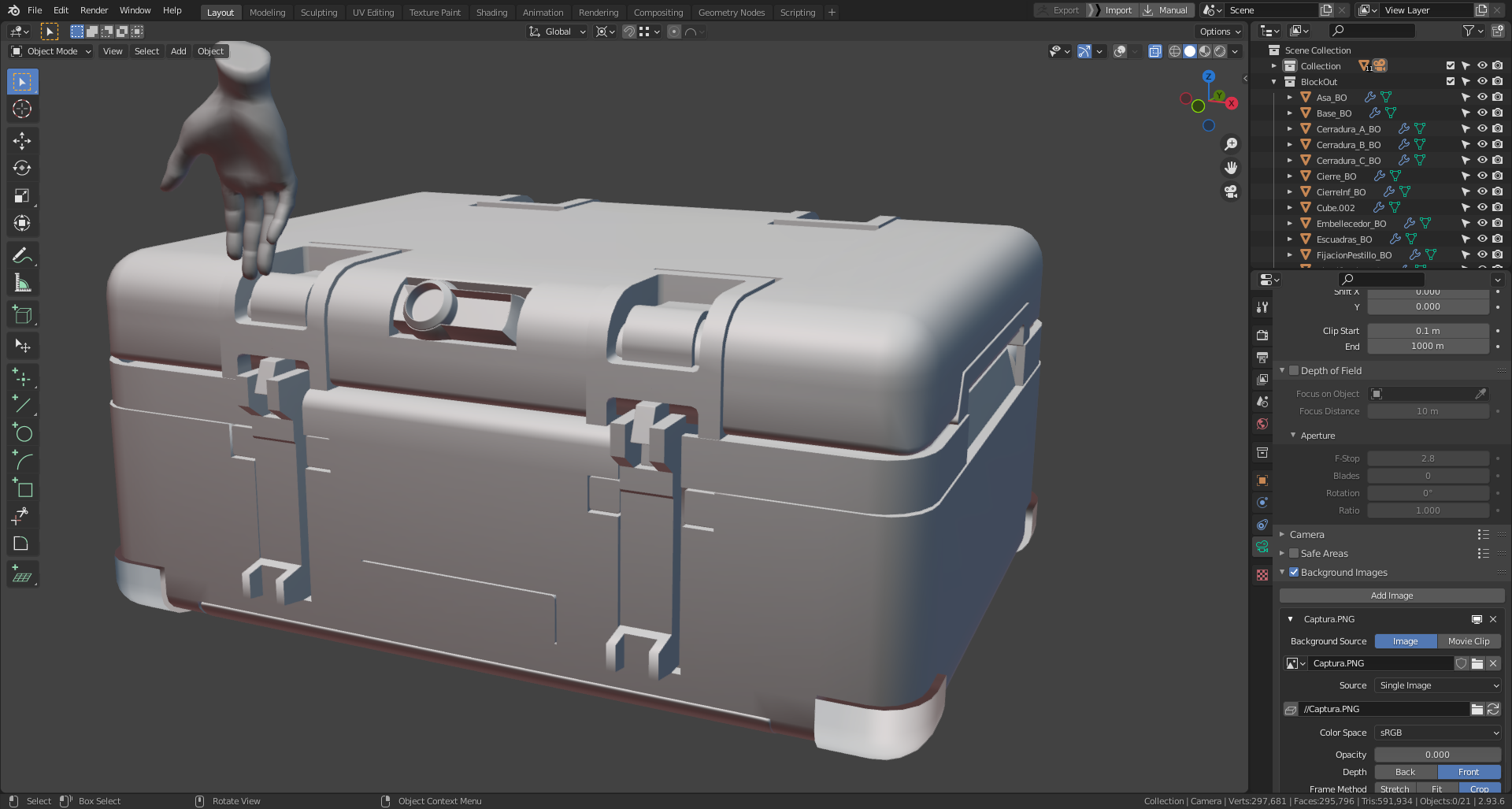The image size is (1512, 809).
Task: Switch to the UV Editing workspace tab
Action: [373, 13]
